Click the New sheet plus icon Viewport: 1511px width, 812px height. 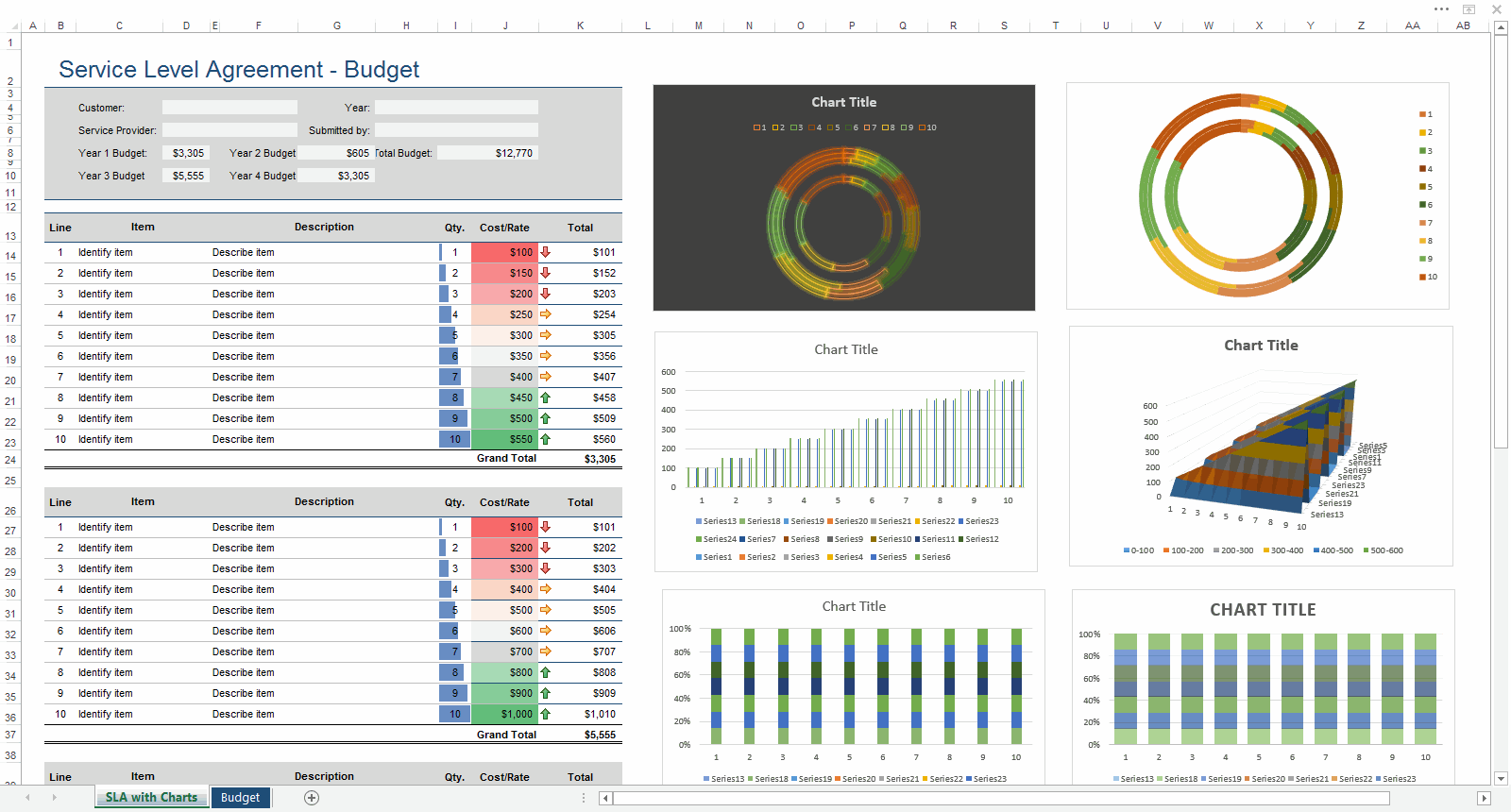point(312,798)
